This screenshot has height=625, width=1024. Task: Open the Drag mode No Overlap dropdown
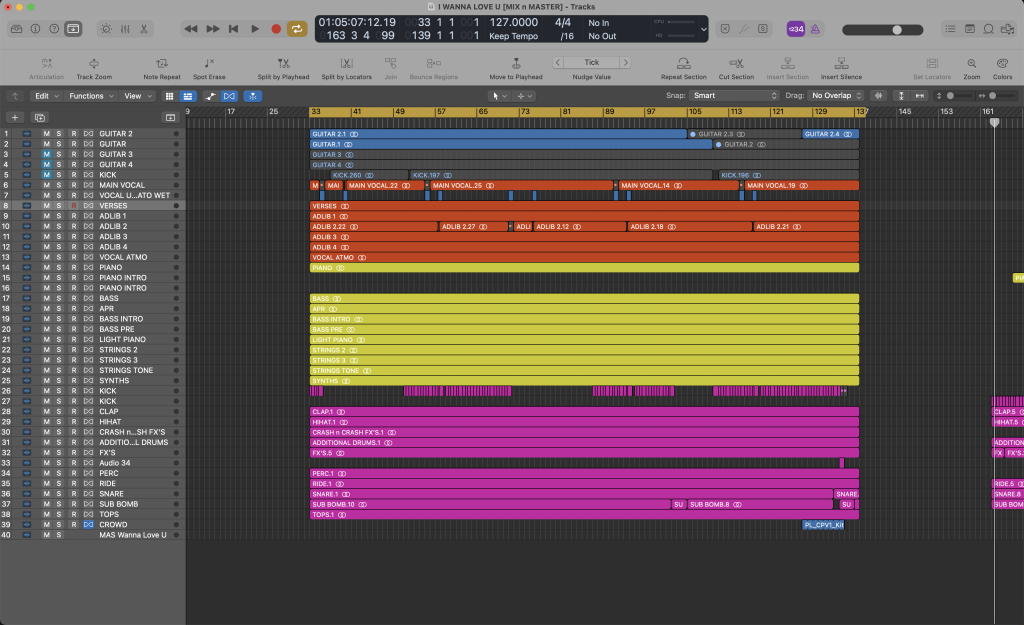pos(838,96)
